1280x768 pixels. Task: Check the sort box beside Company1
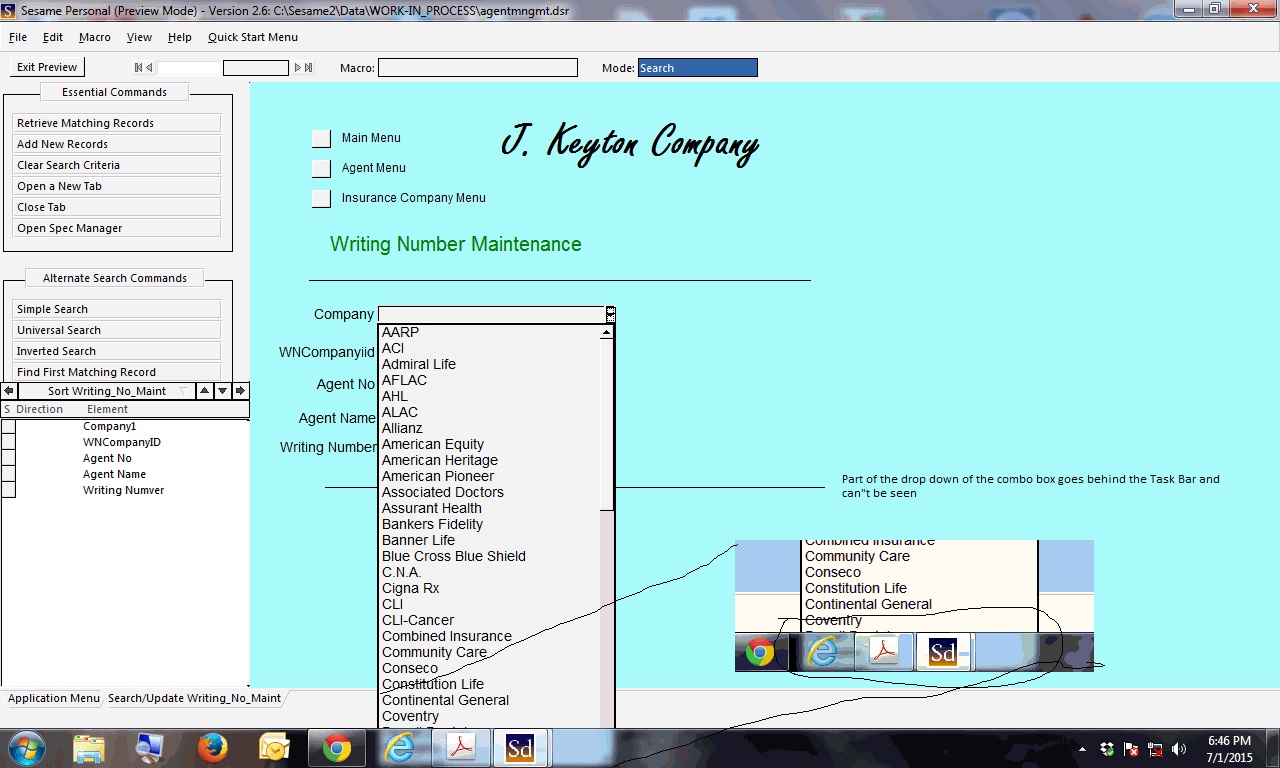(x=9, y=426)
